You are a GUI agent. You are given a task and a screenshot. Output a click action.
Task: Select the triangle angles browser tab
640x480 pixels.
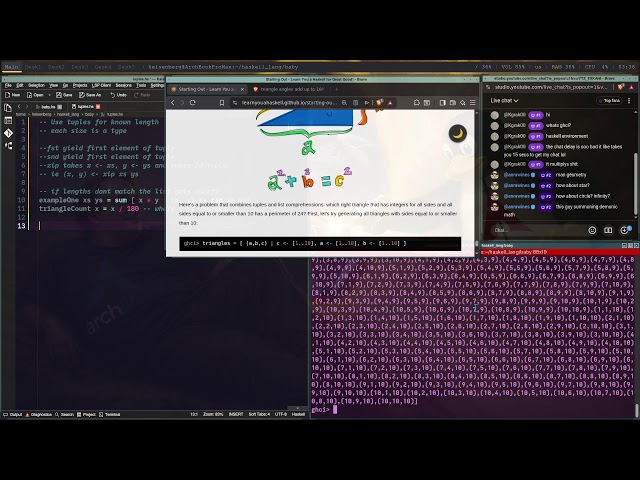click(289, 89)
